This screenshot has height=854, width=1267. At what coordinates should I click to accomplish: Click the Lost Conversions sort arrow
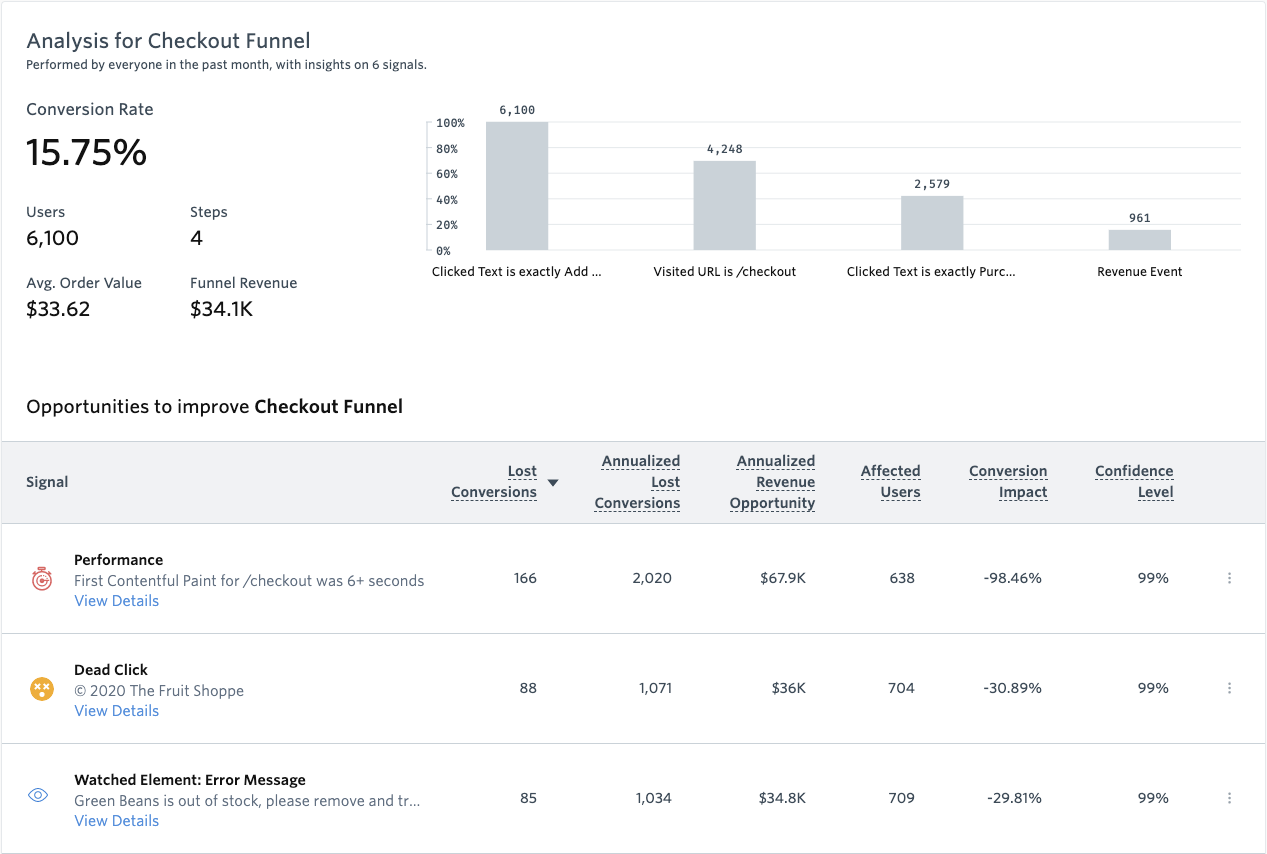(553, 483)
